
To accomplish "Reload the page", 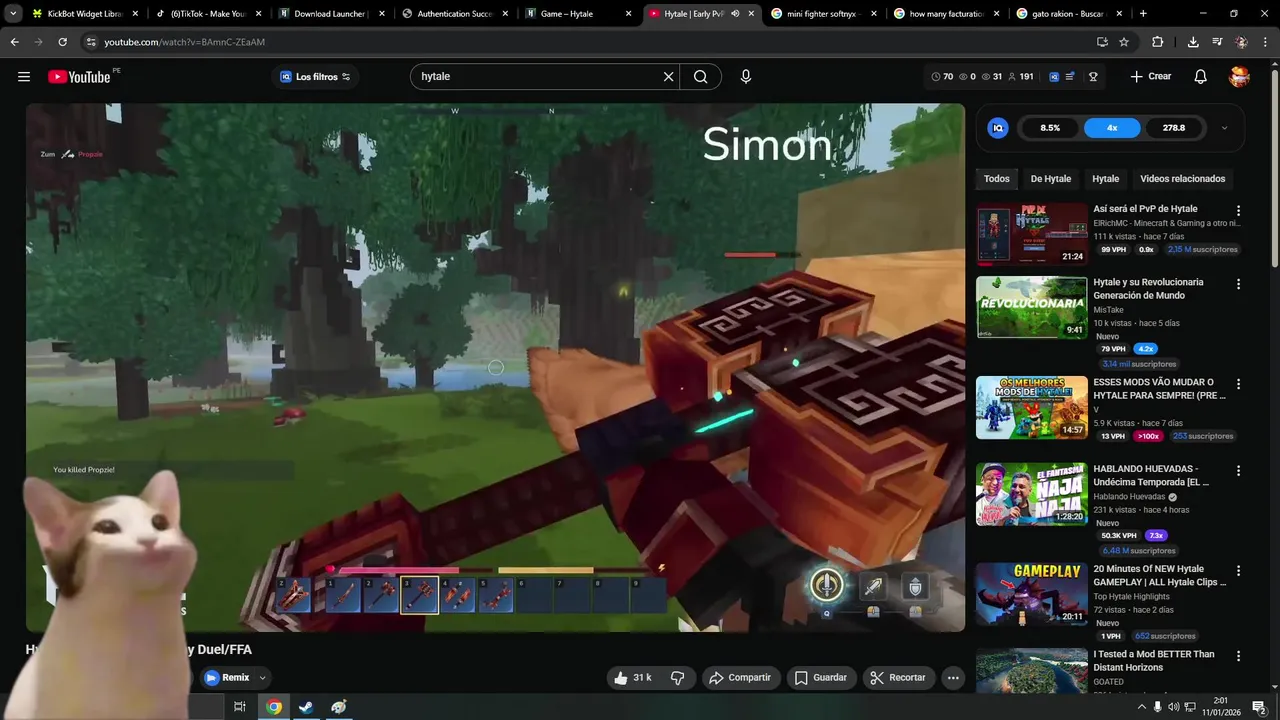I will click(x=62, y=42).
